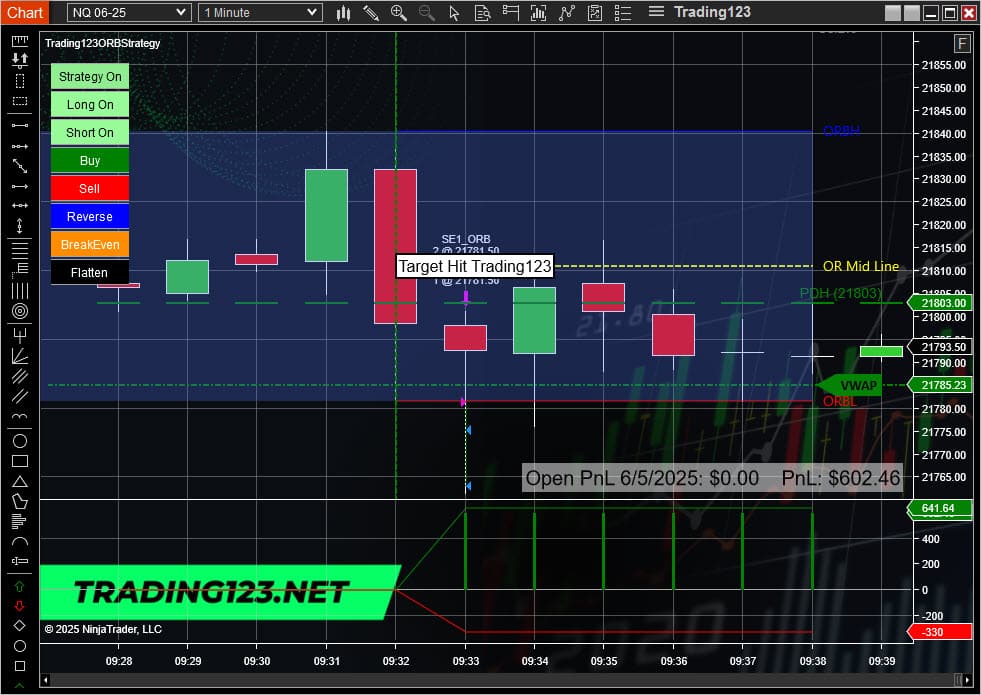The height and width of the screenshot is (695, 981).
Task: Click the zoom out magnifier
Action: click(427, 13)
